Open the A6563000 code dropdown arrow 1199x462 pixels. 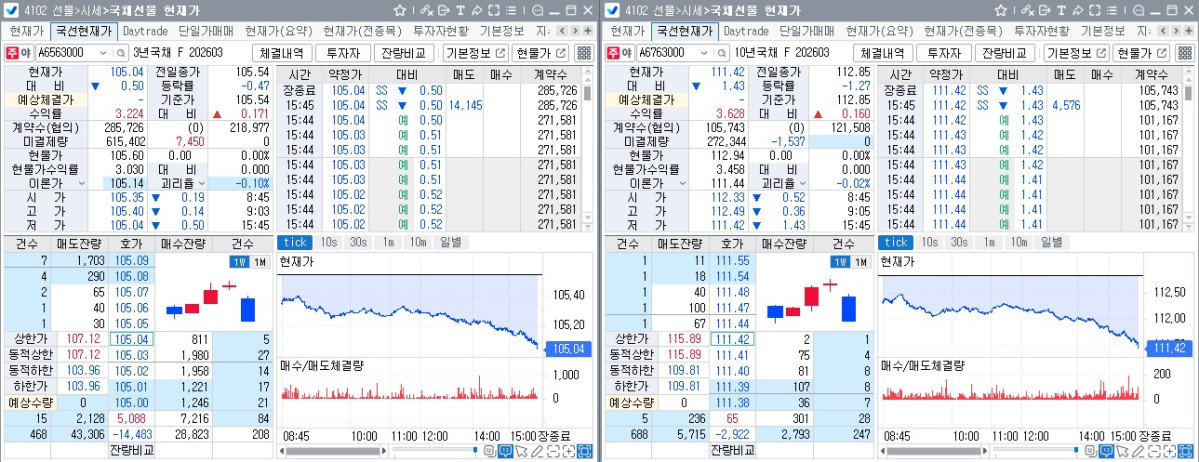[104, 53]
